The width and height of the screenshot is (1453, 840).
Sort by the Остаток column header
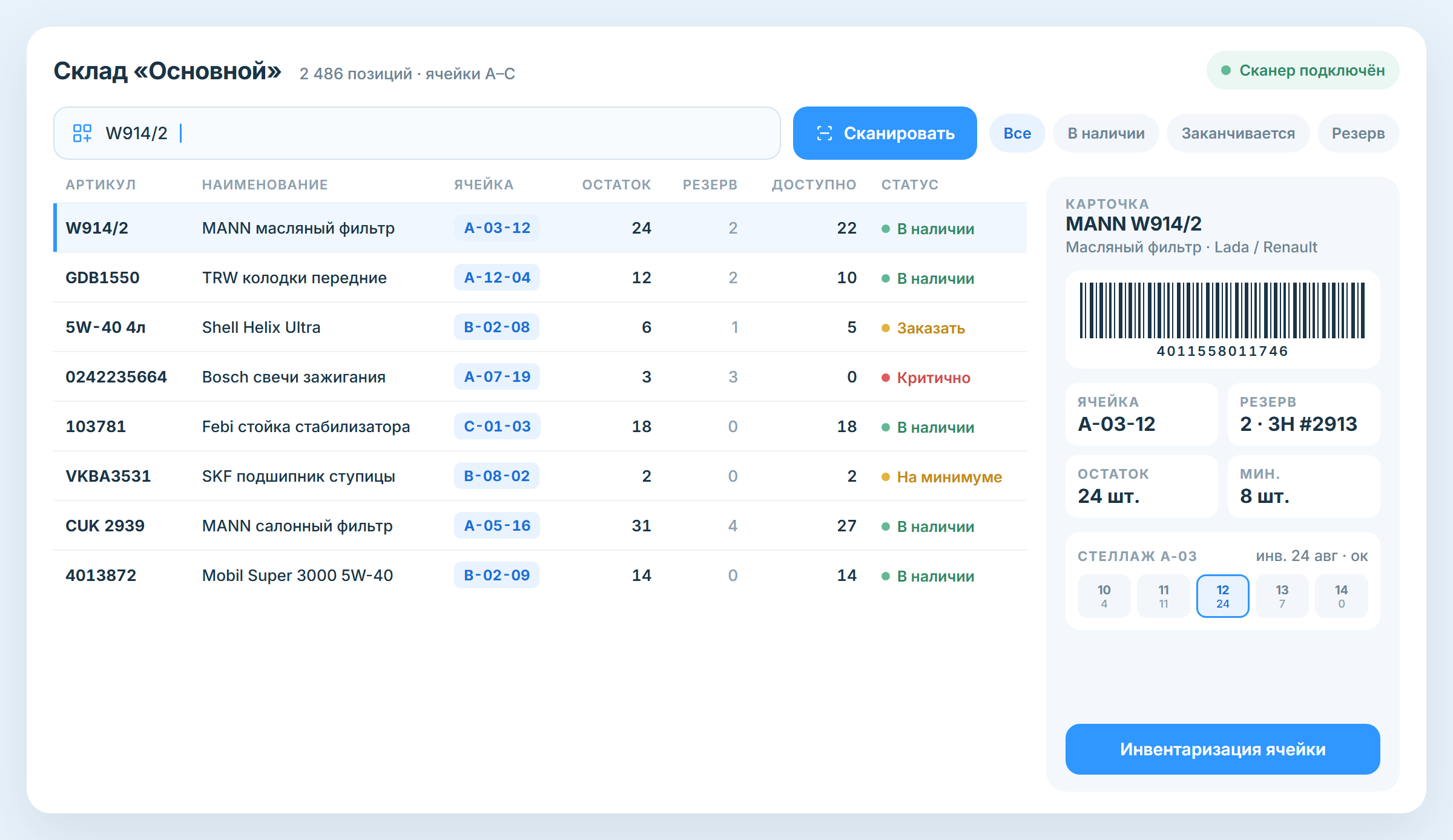(x=616, y=185)
